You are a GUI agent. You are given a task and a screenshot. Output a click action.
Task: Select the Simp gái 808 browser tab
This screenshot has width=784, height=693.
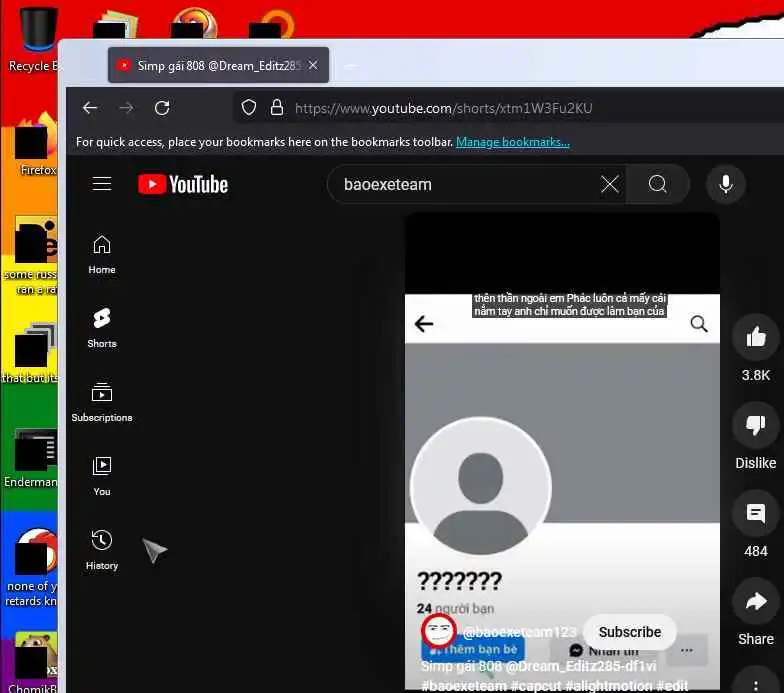coord(218,66)
